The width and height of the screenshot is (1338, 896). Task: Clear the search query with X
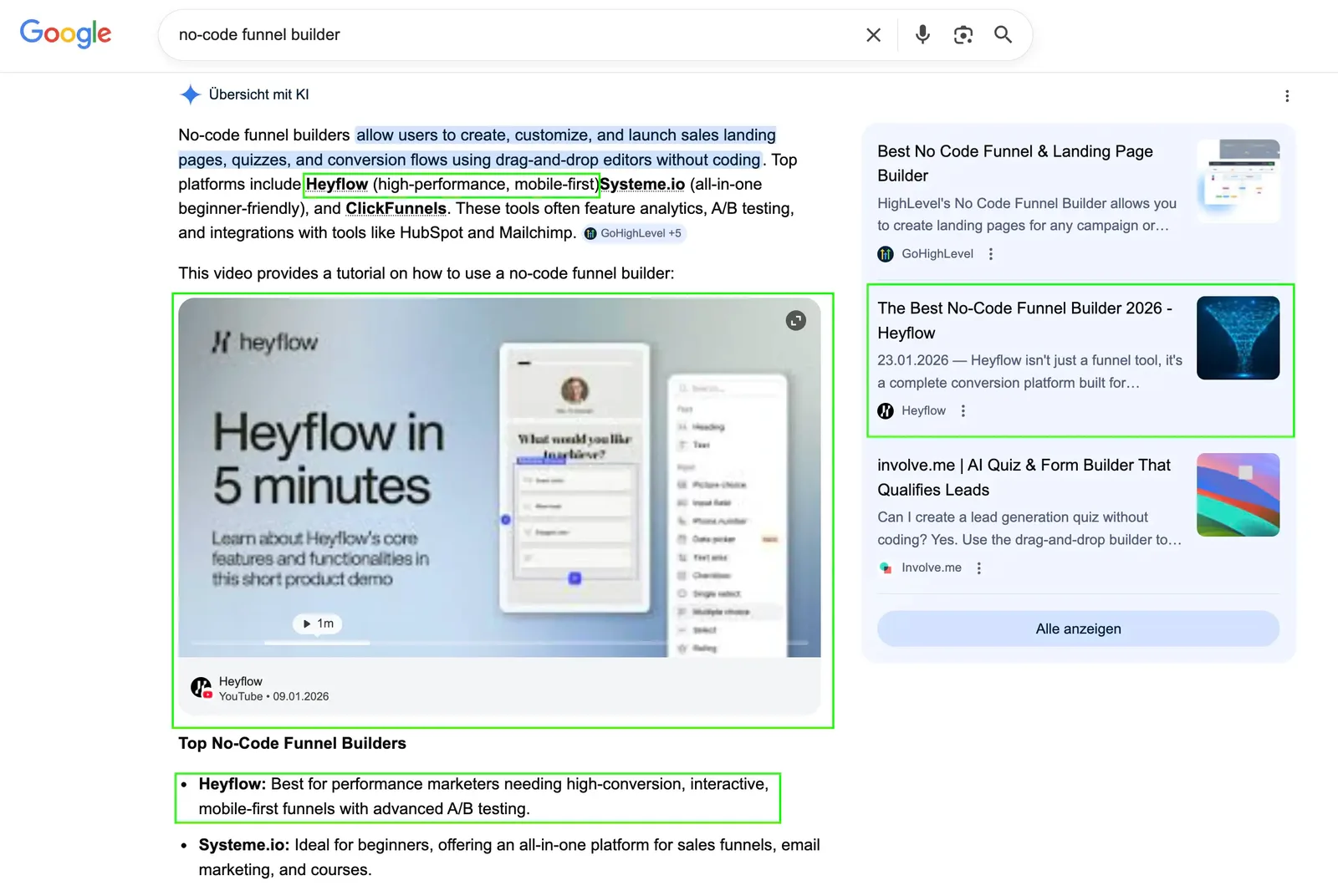tap(873, 35)
